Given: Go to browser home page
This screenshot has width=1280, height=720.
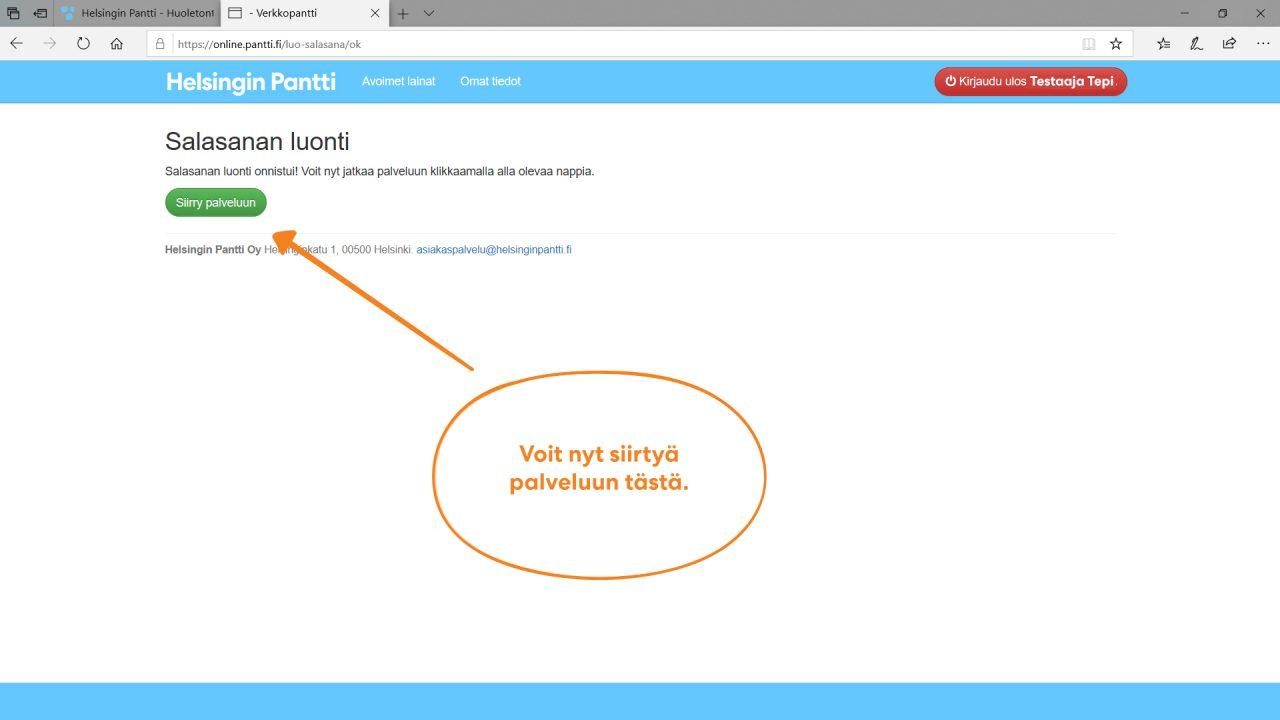Looking at the screenshot, I should pyautogui.click(x=116, y=44).
